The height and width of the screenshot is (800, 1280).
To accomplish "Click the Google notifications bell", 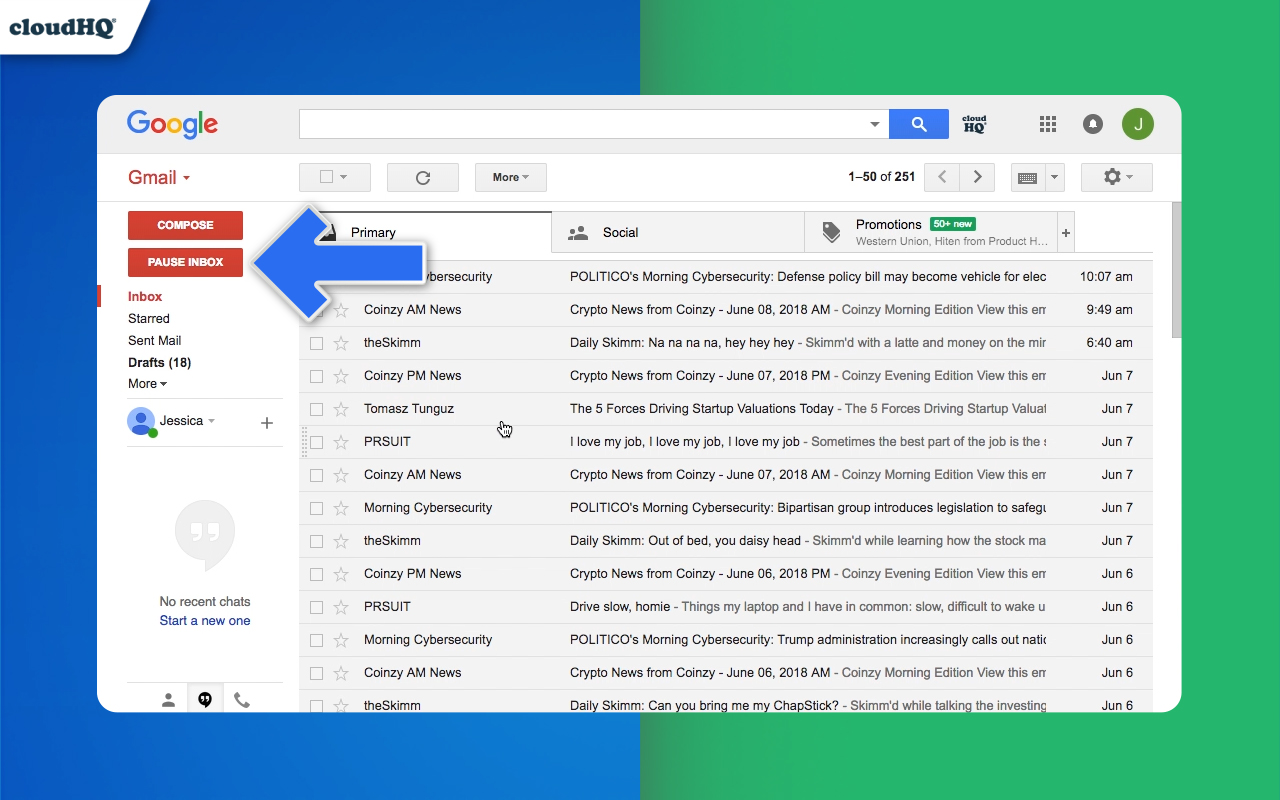I will point(1092,123).
